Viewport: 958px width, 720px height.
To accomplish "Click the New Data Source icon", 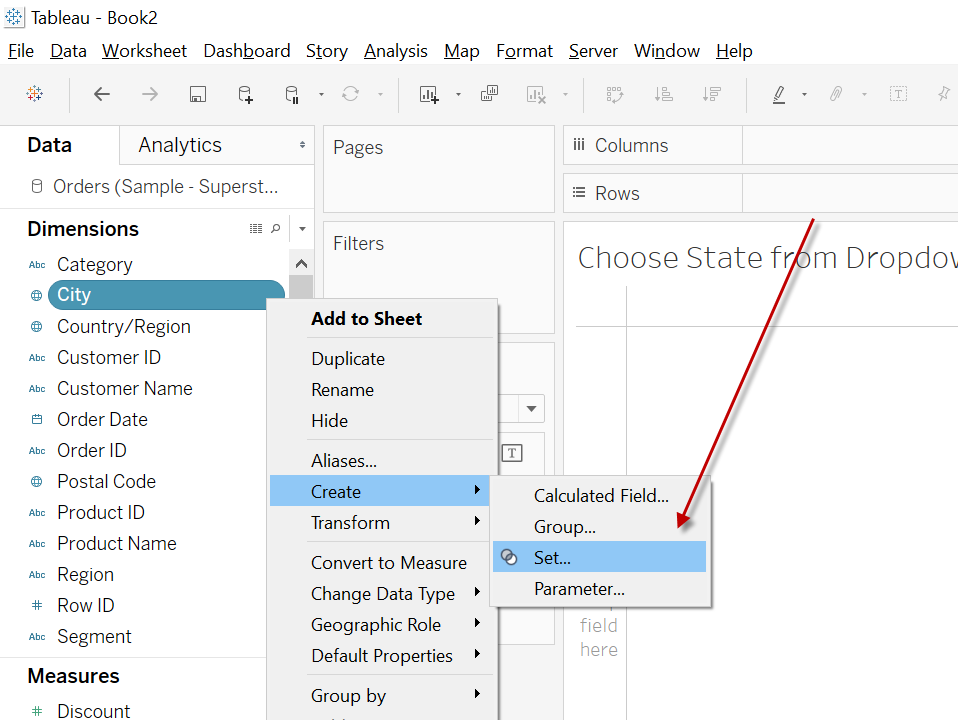I will coord(245,94).
